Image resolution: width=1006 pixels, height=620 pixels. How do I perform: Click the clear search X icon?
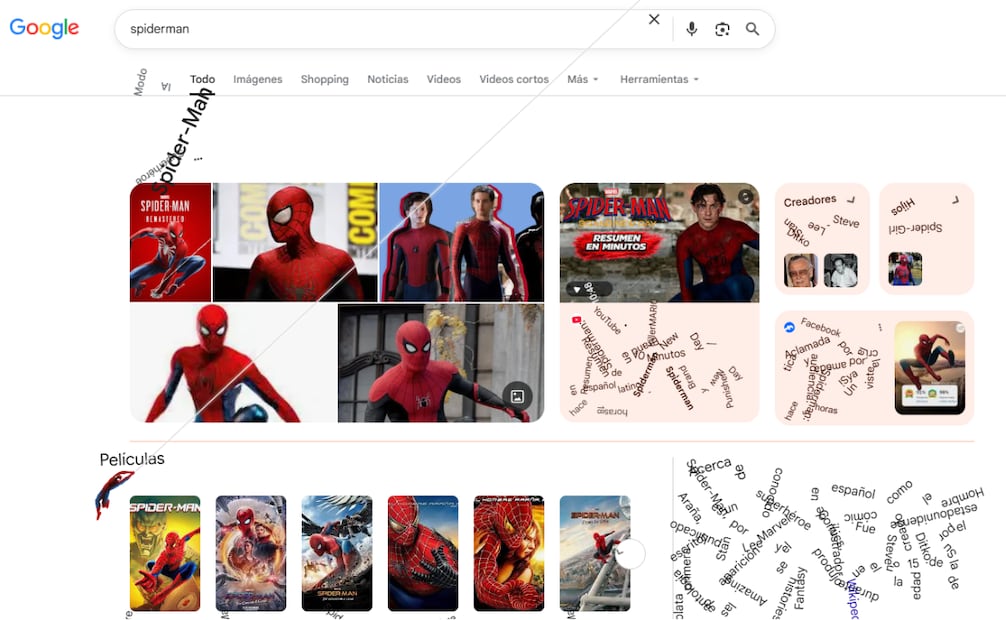coord(654,19)
